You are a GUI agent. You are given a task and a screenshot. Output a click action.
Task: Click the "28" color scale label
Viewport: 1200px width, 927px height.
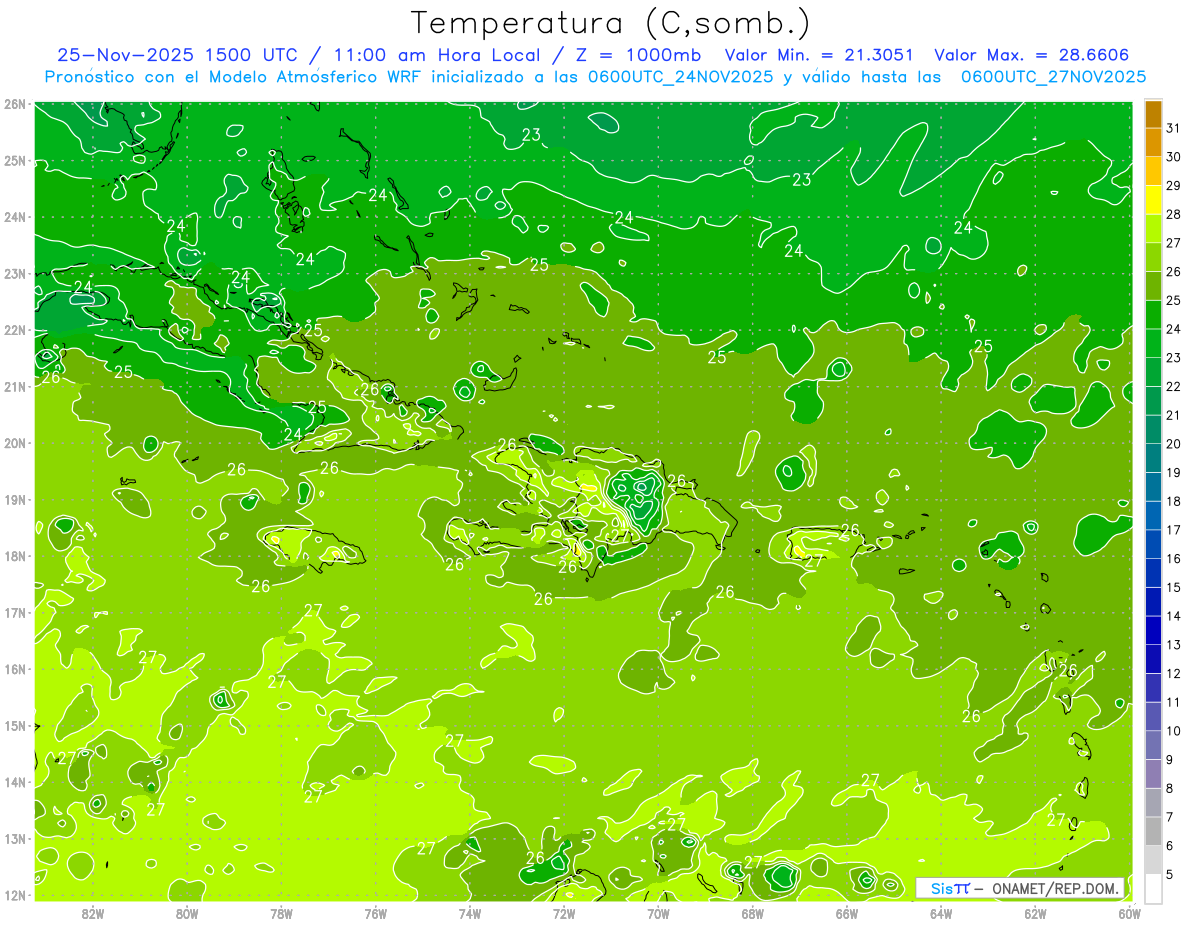(1172, 214)
